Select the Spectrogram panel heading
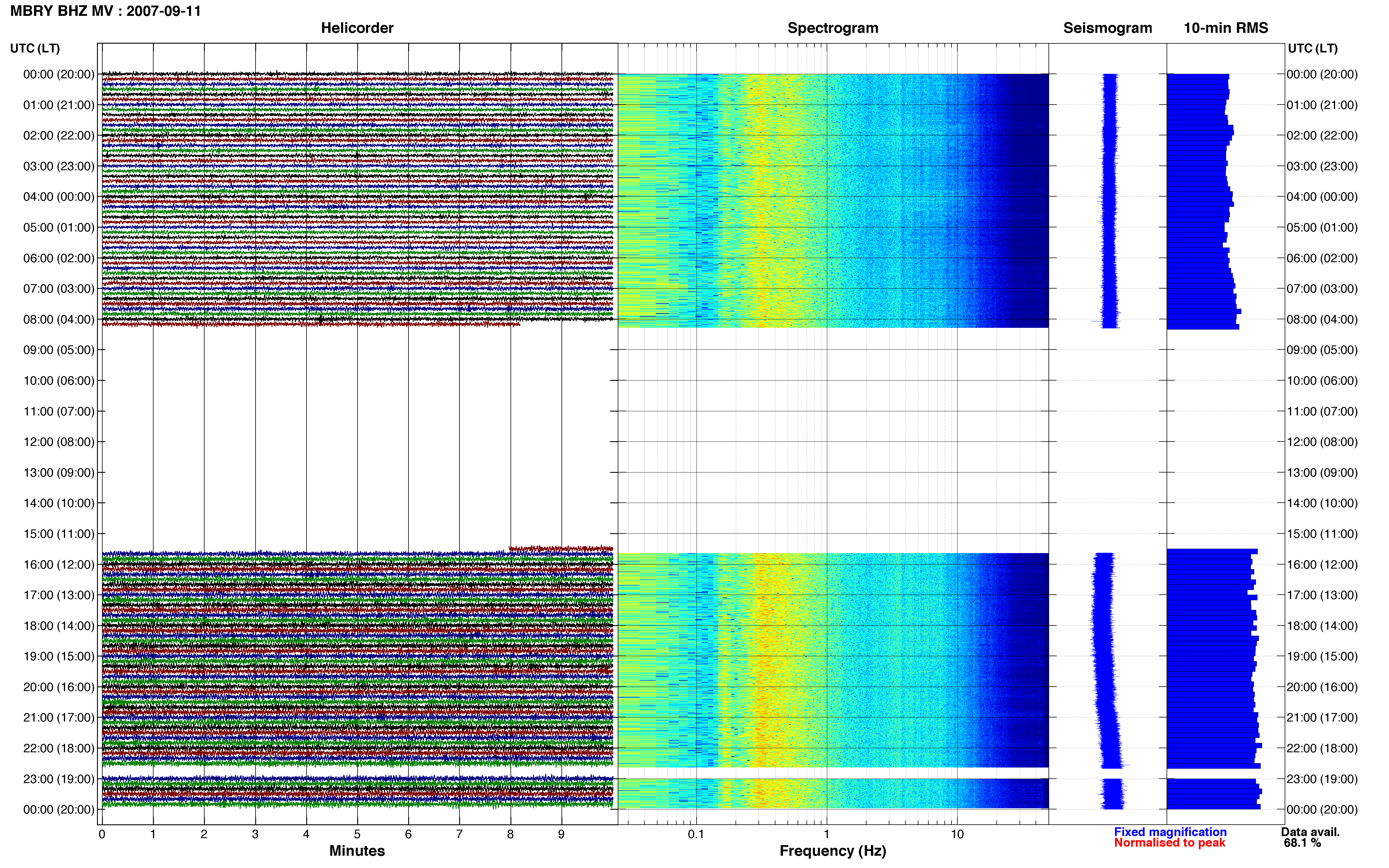Viewport: 1389px width, 868px height. 833,28
